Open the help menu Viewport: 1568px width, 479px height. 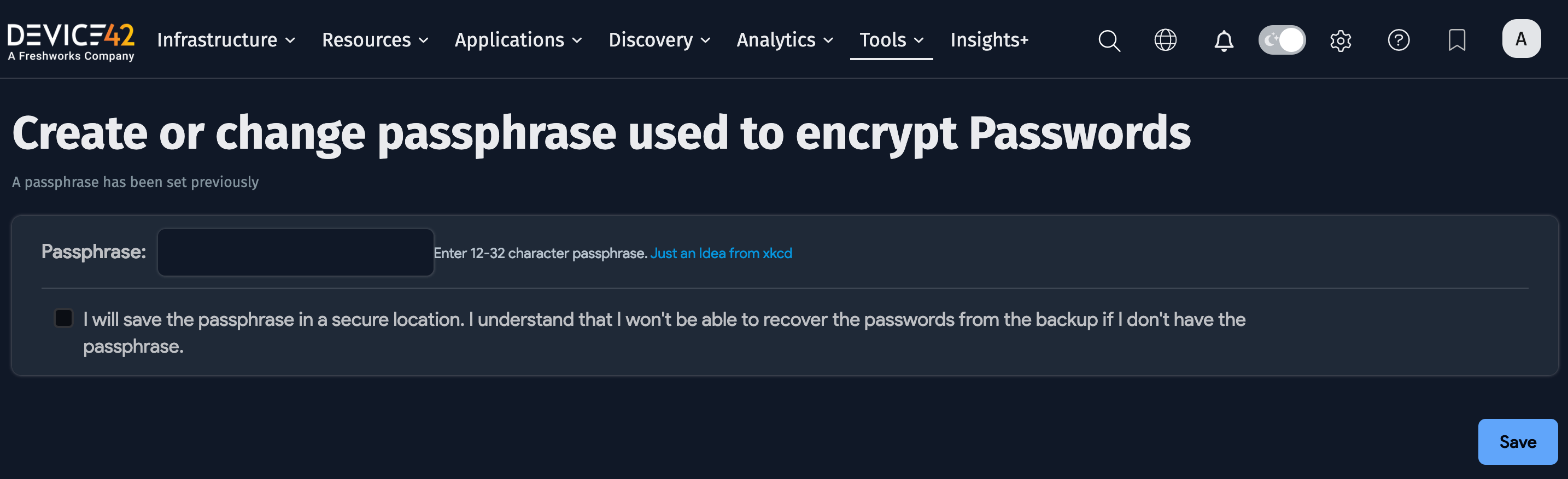coord(1398,40)
